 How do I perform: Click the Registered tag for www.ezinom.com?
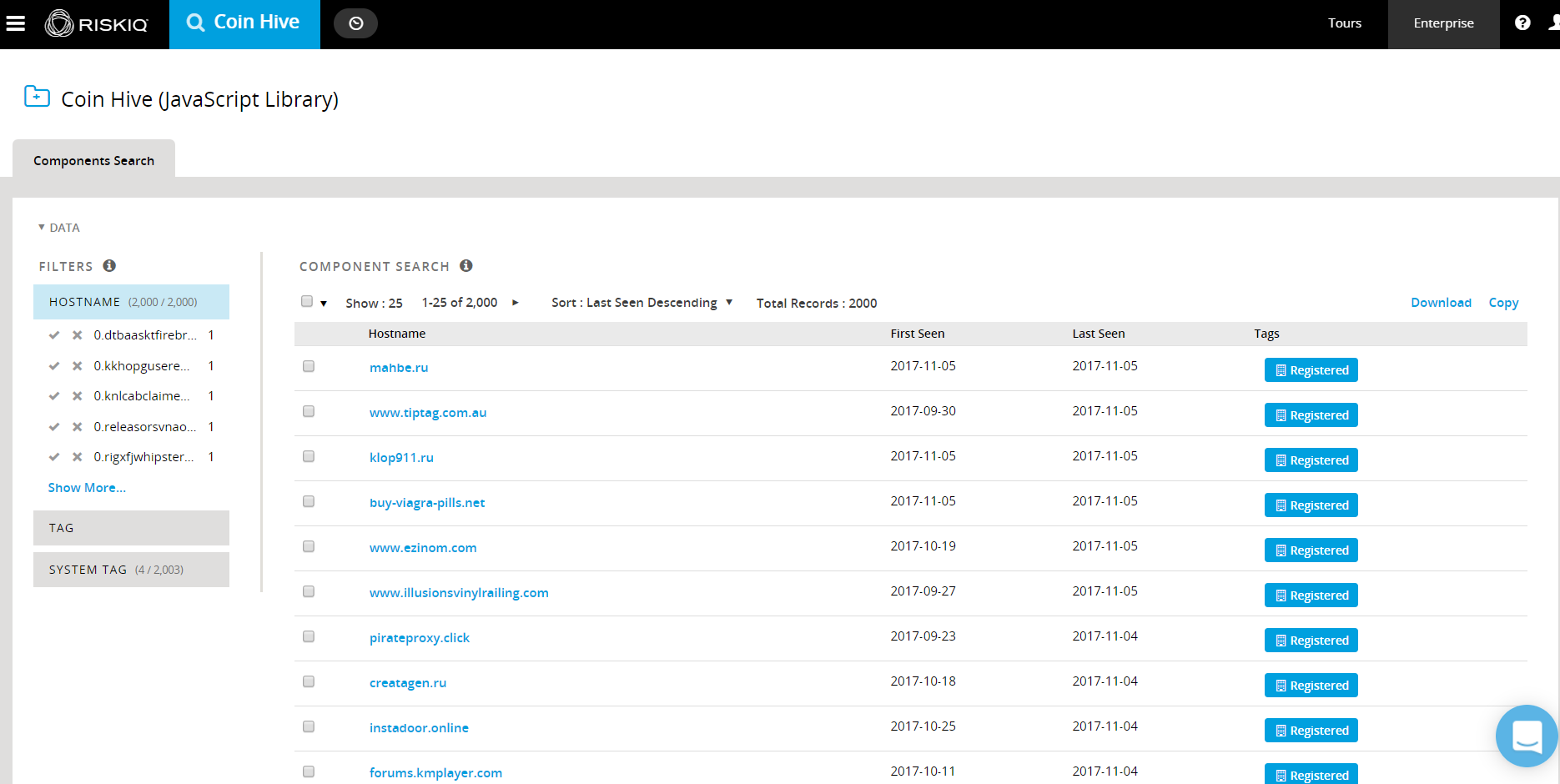click(1311, 550)
